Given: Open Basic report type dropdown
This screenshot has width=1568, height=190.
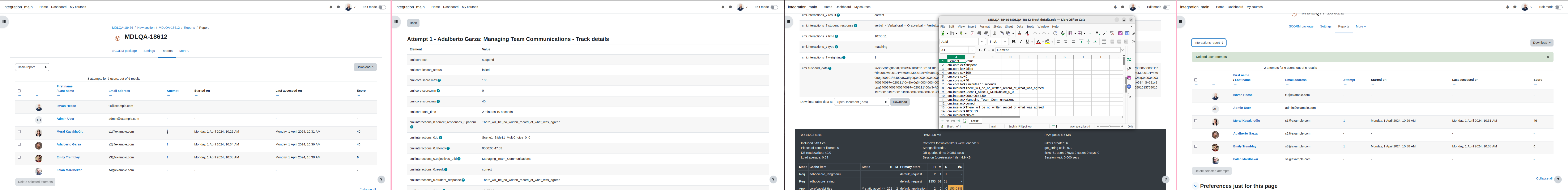Looking at the screenshot, I should click(x=32, y=67).
